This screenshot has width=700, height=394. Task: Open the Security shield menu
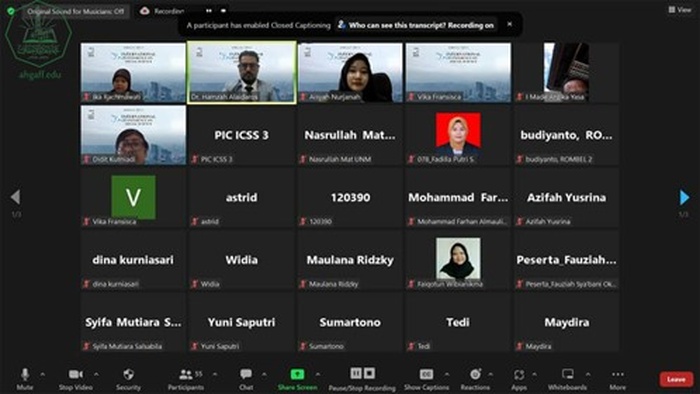point(128,379)
